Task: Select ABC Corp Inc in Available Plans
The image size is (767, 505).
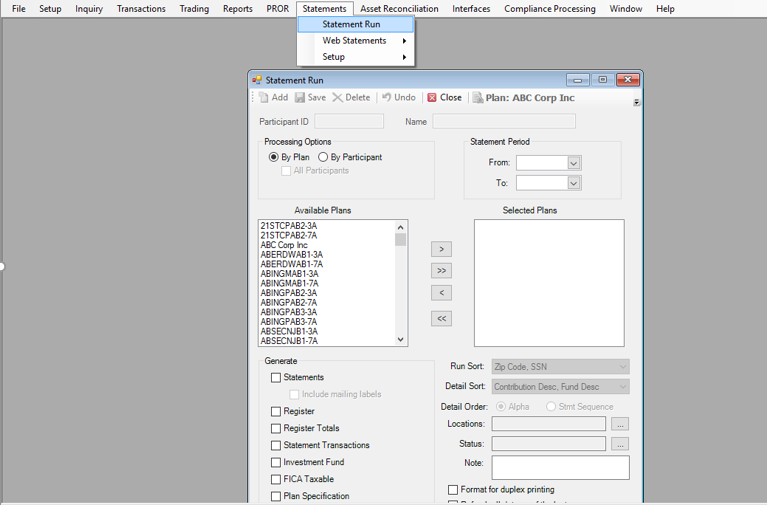Action: point(285,245)
